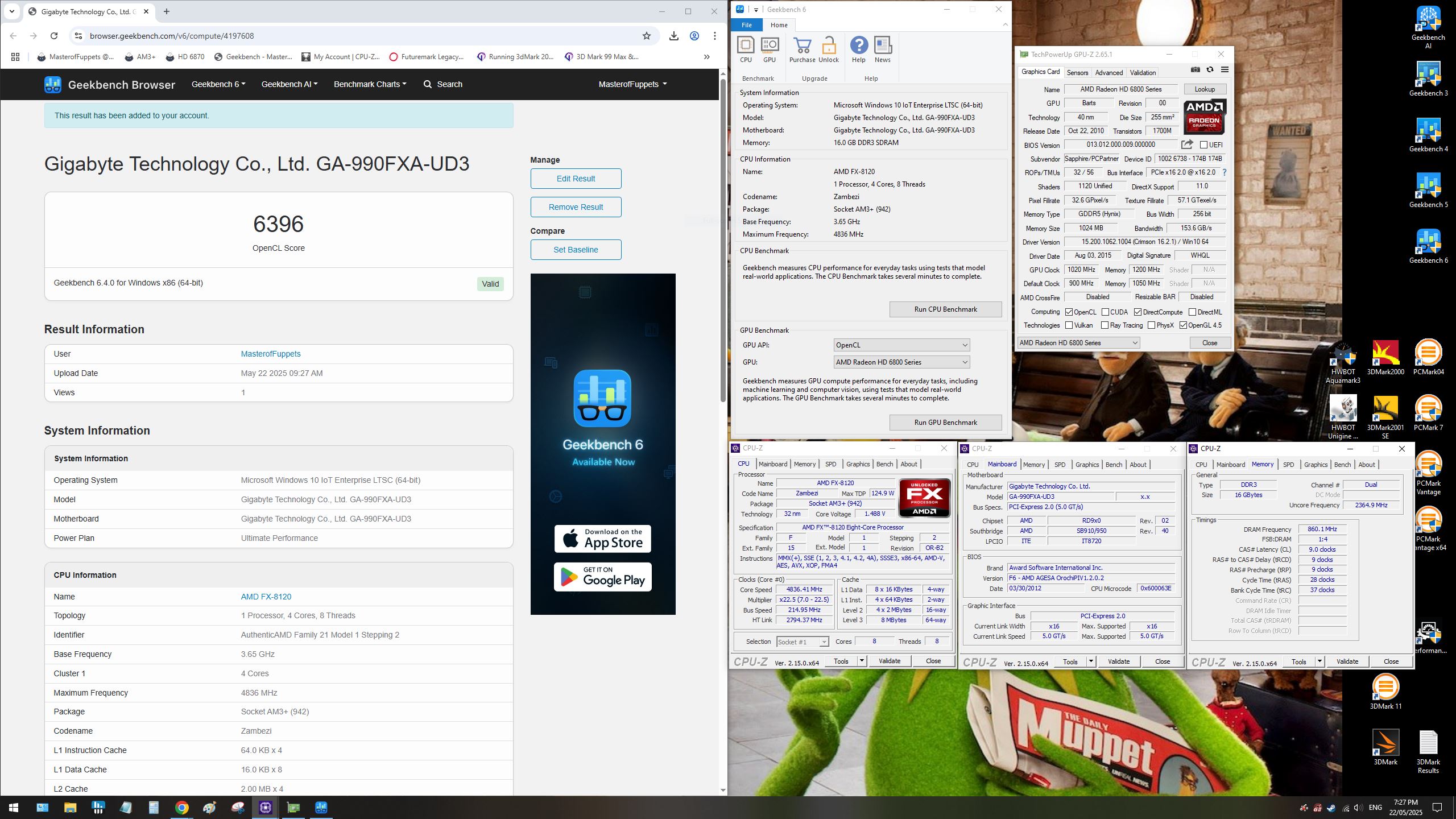Open the PCMark04 desktop shortcut

click(x=1428, y=358)
